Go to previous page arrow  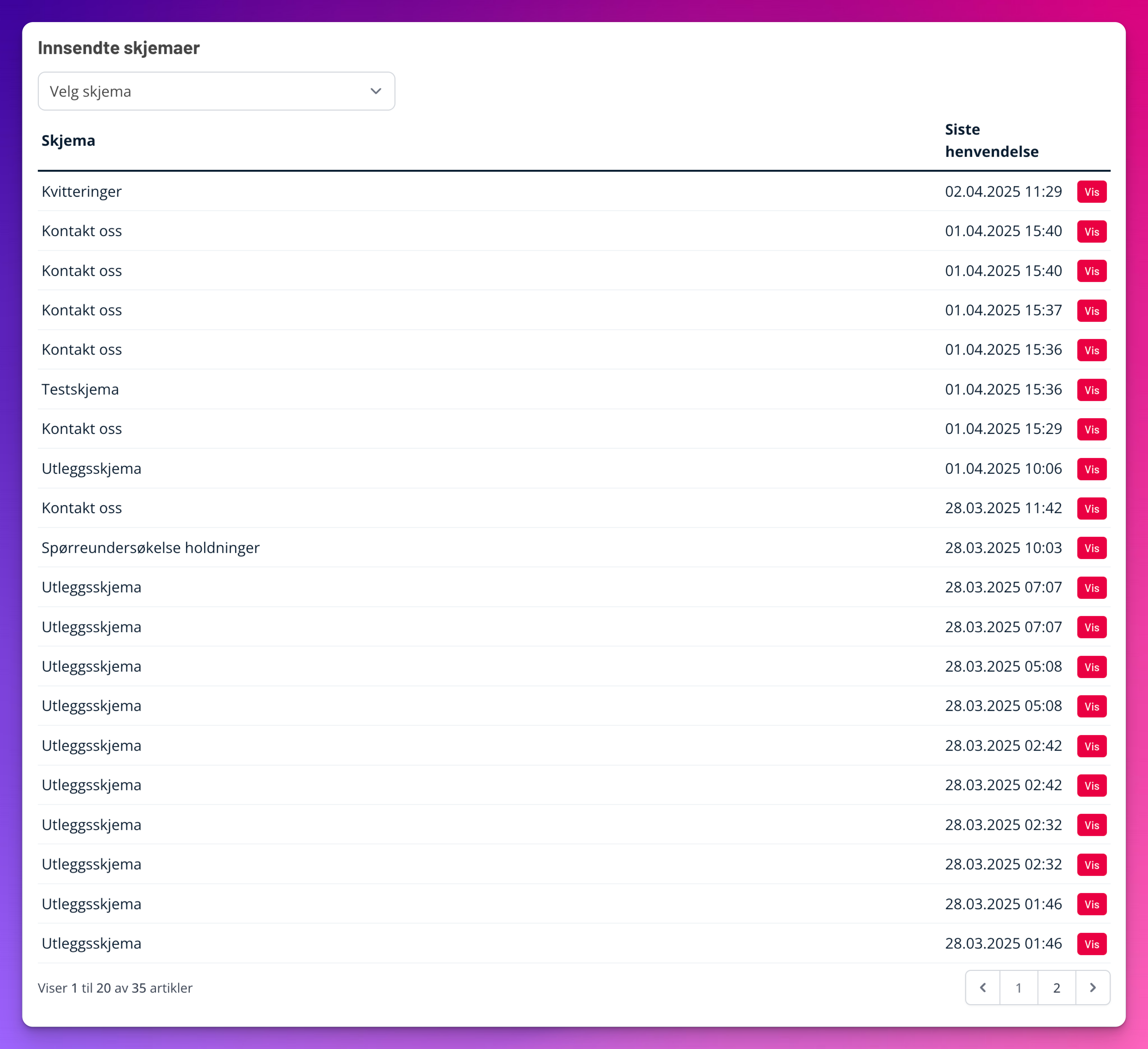pyautogui.click(x=982, y=987)
